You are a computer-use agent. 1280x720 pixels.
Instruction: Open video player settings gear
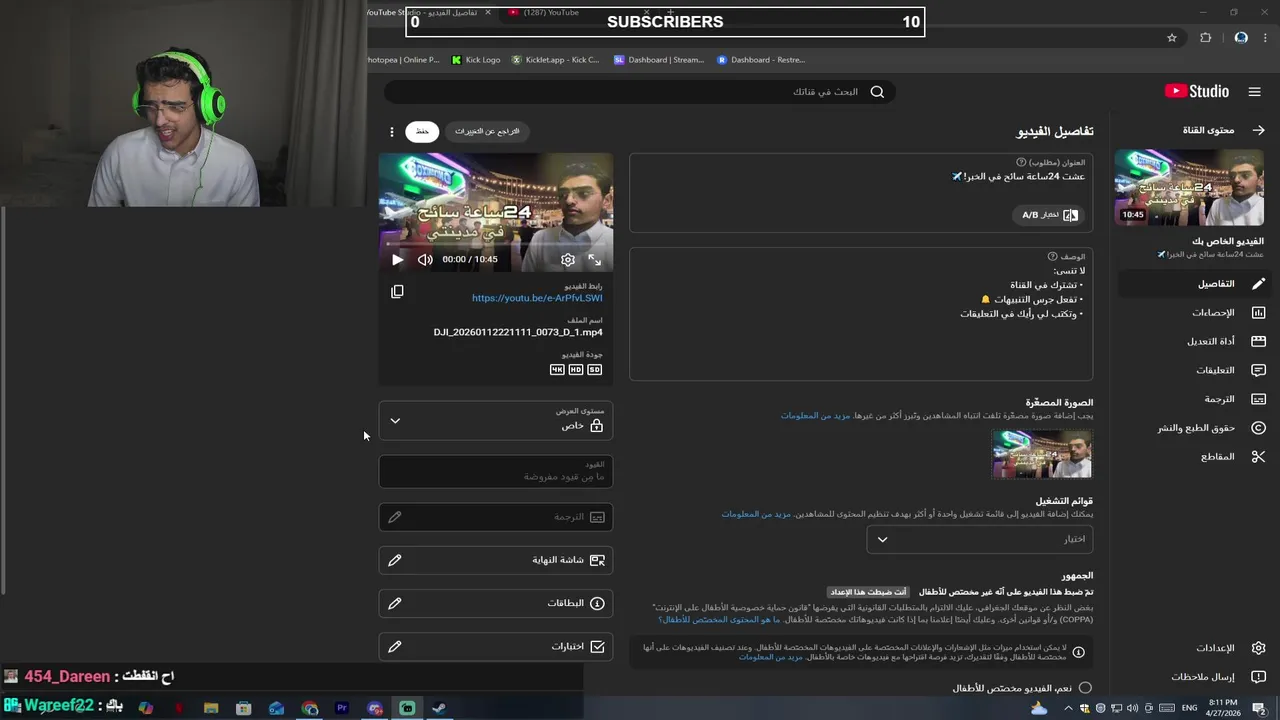click(568, 260)
